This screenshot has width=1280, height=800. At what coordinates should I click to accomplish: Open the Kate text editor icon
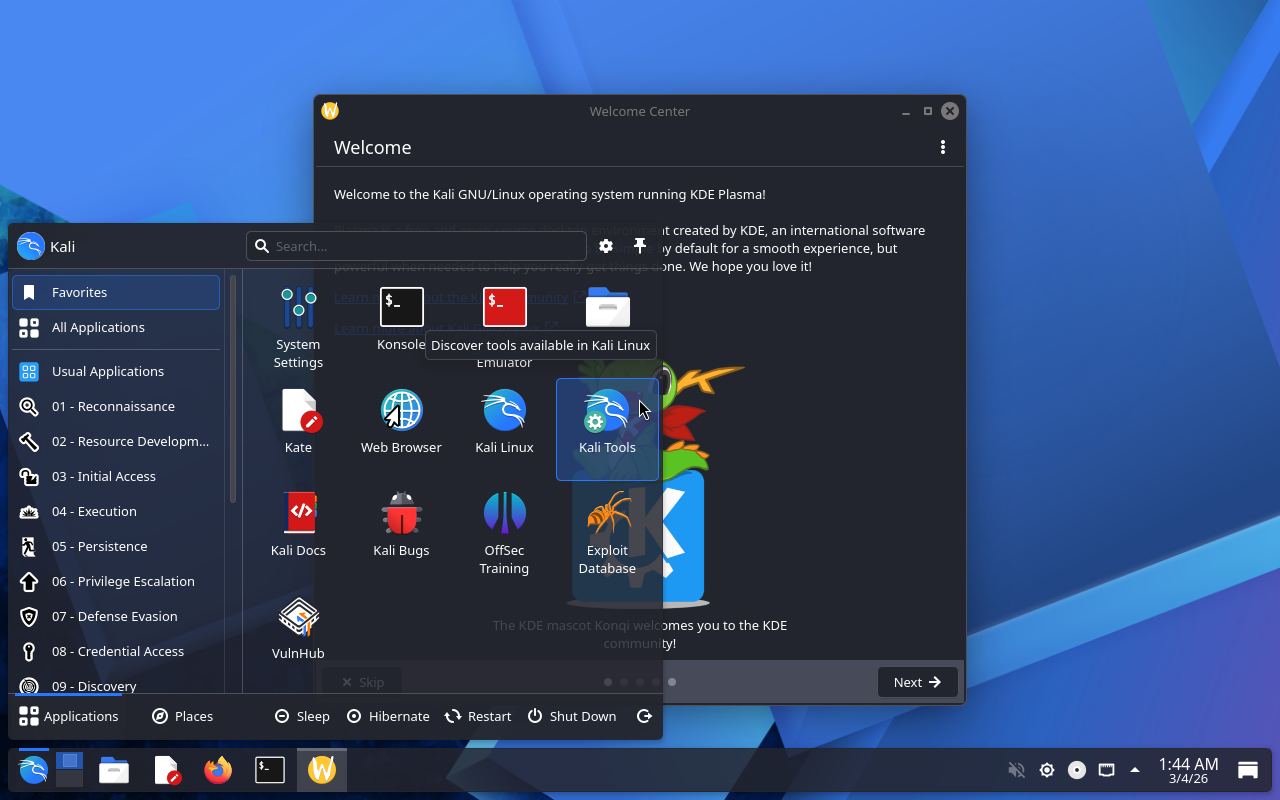click(298, 421)
